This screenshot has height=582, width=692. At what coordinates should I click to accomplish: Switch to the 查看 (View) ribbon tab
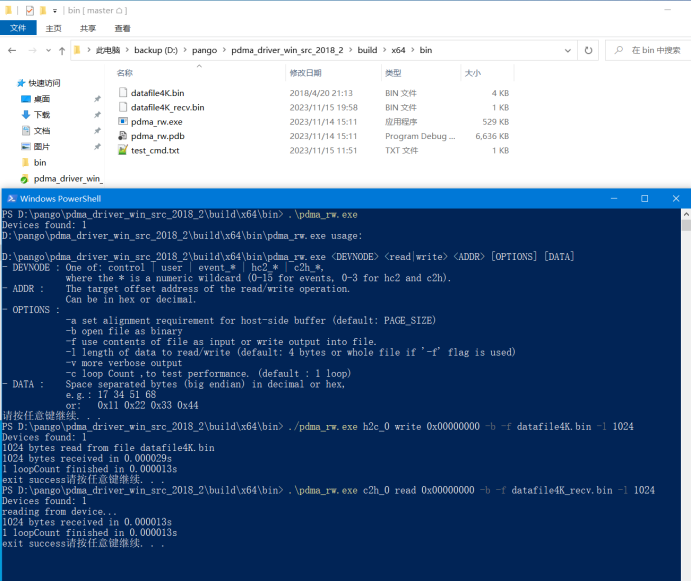122,29
